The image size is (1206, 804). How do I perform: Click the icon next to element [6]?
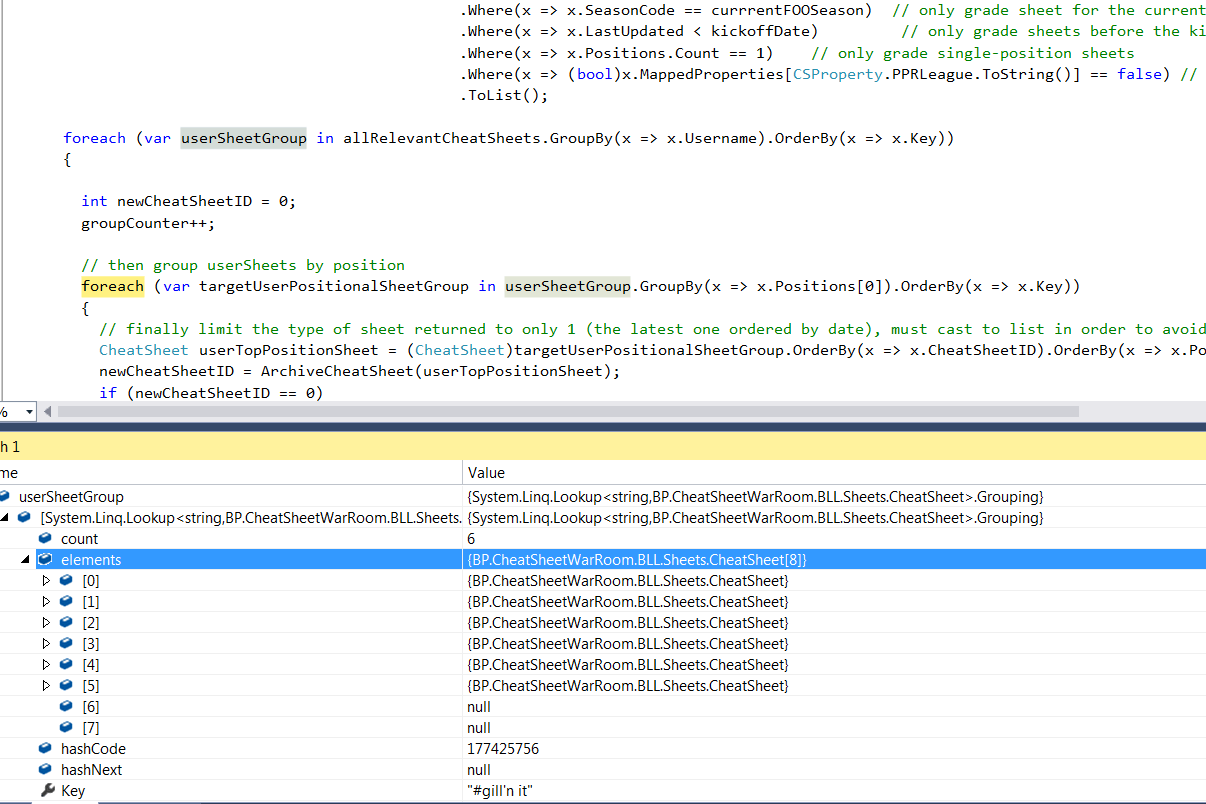67,707
